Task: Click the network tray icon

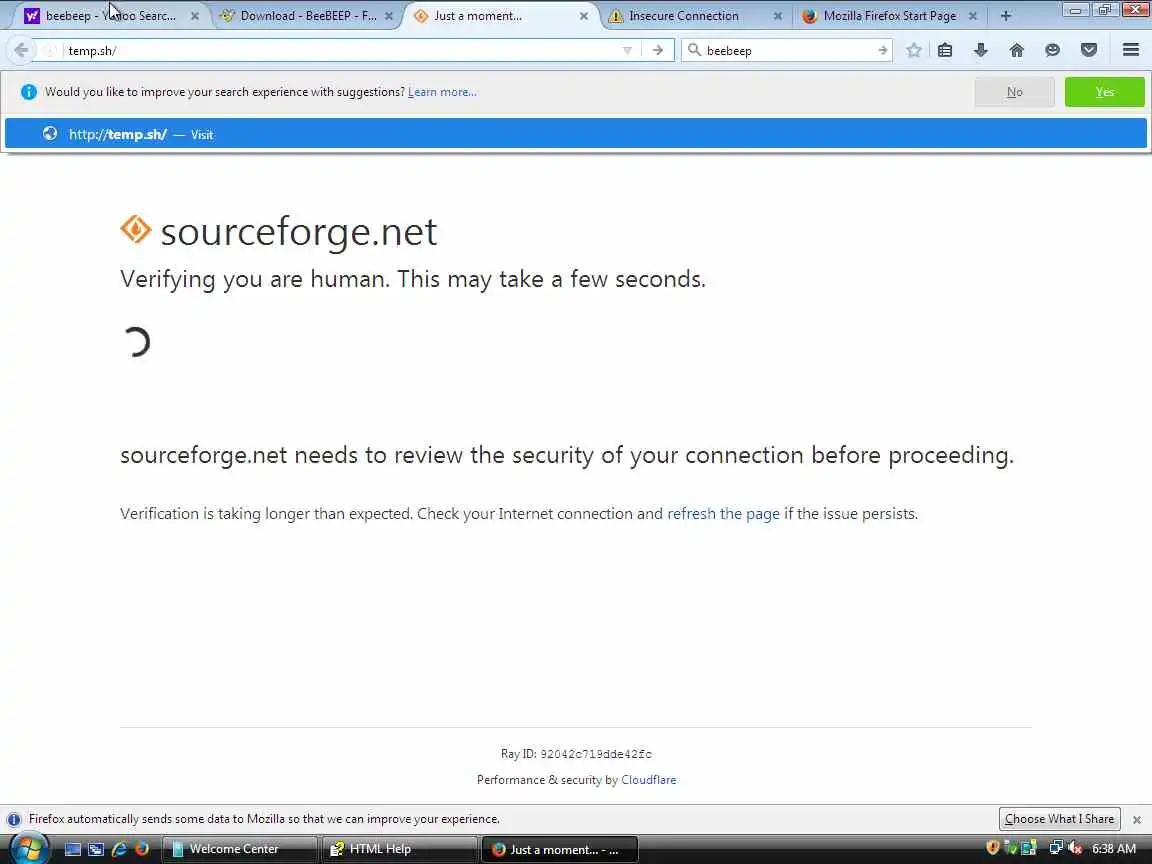Action: (x=1056, y=849)
